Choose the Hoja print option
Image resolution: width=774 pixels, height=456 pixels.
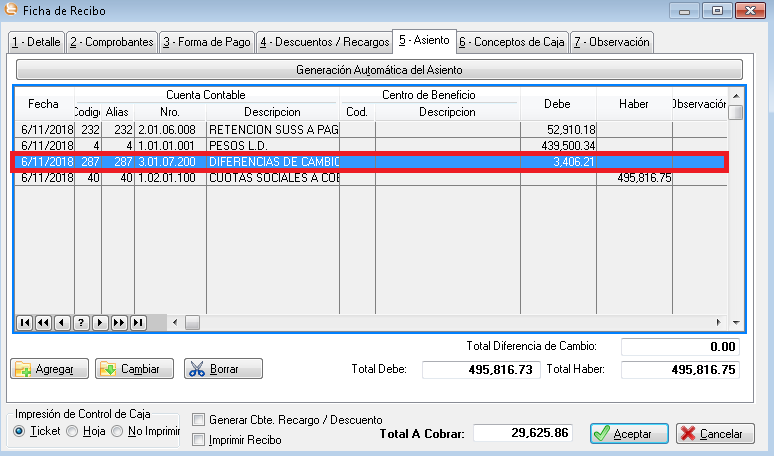click(x=72, y=431)
